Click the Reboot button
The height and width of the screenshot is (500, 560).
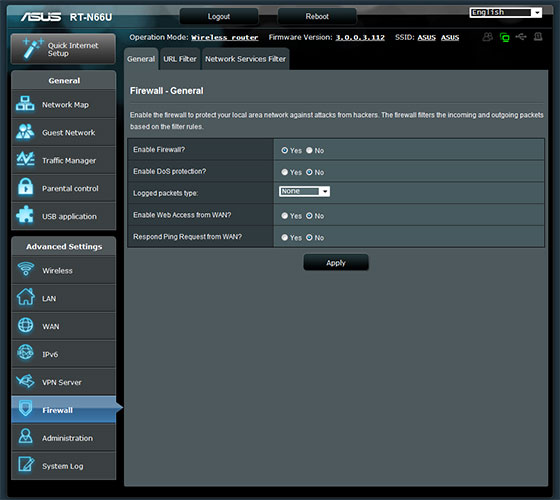click(317, 16)
